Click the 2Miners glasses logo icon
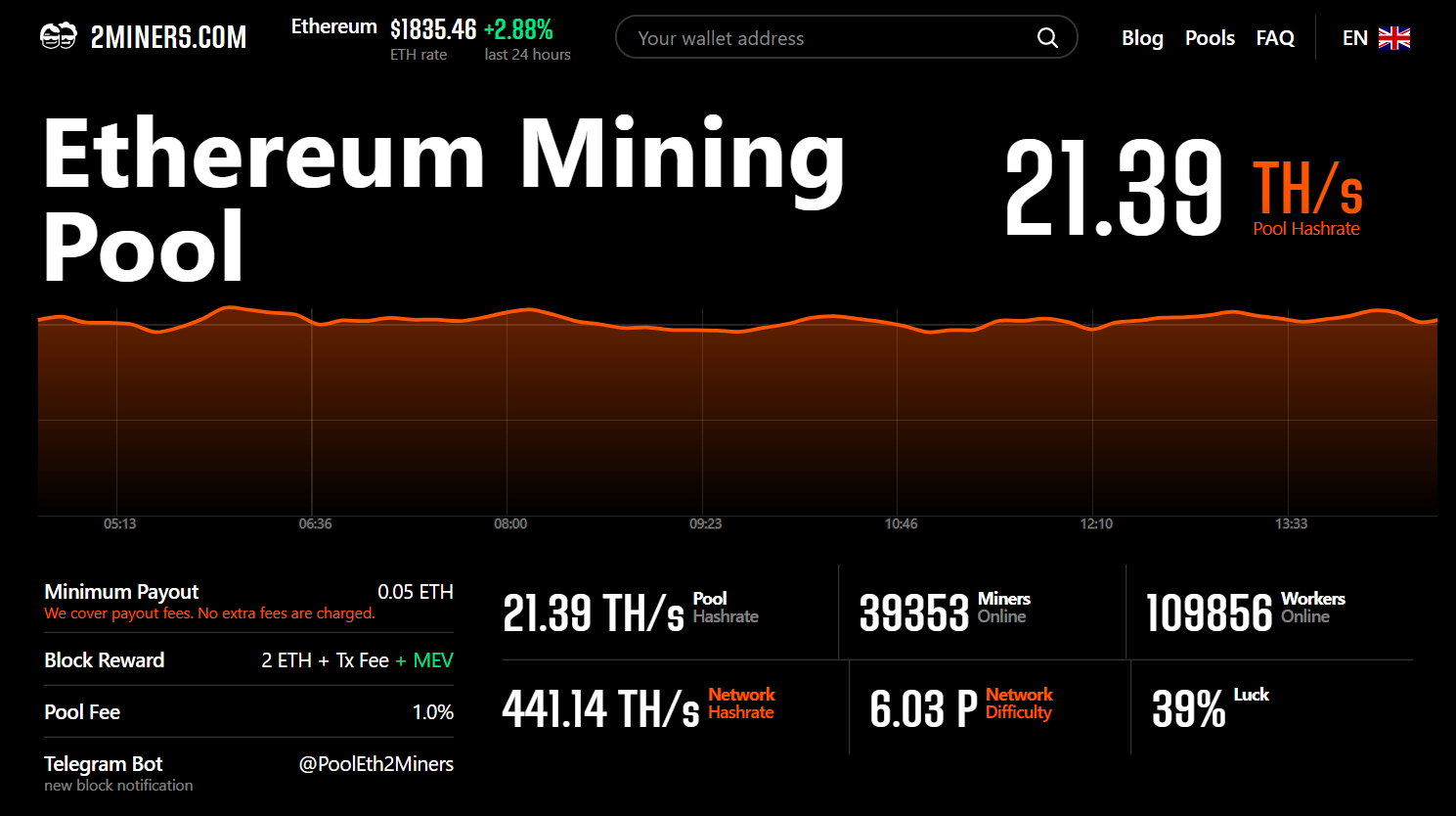1456x816 pixels. [x=59, y=35]
